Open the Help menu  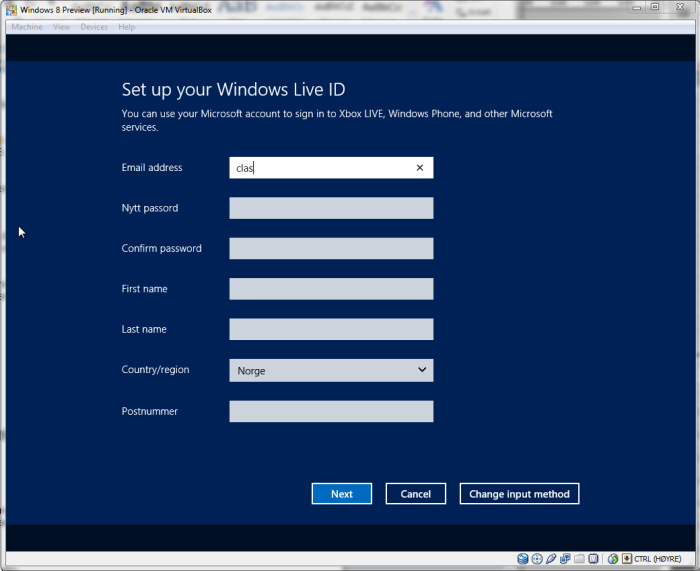[127, 27]
